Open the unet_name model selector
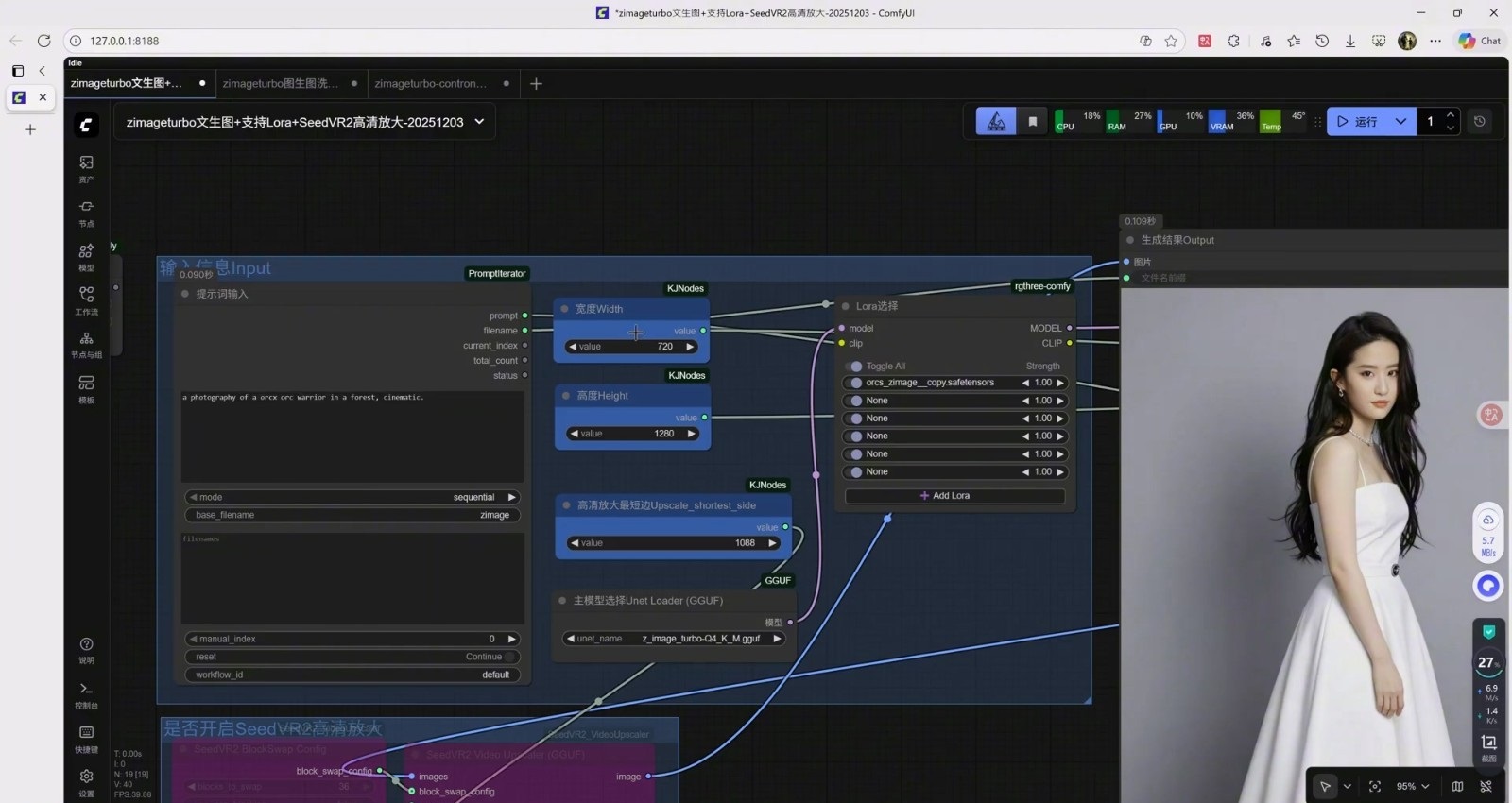The height and width of the screenshot is (803, 1512). click(673, 639)
